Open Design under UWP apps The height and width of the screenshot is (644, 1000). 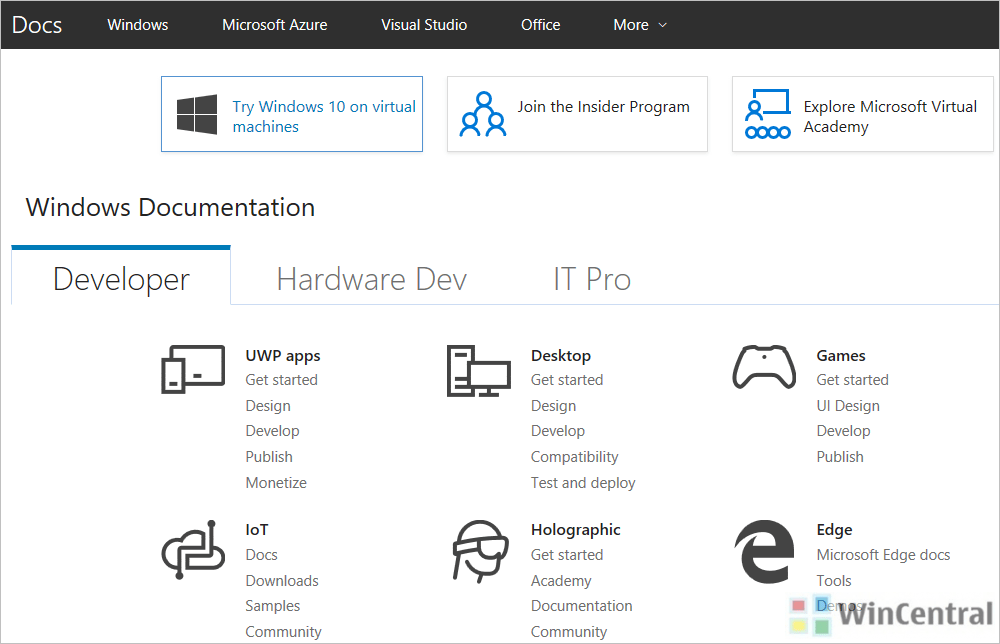268,406
